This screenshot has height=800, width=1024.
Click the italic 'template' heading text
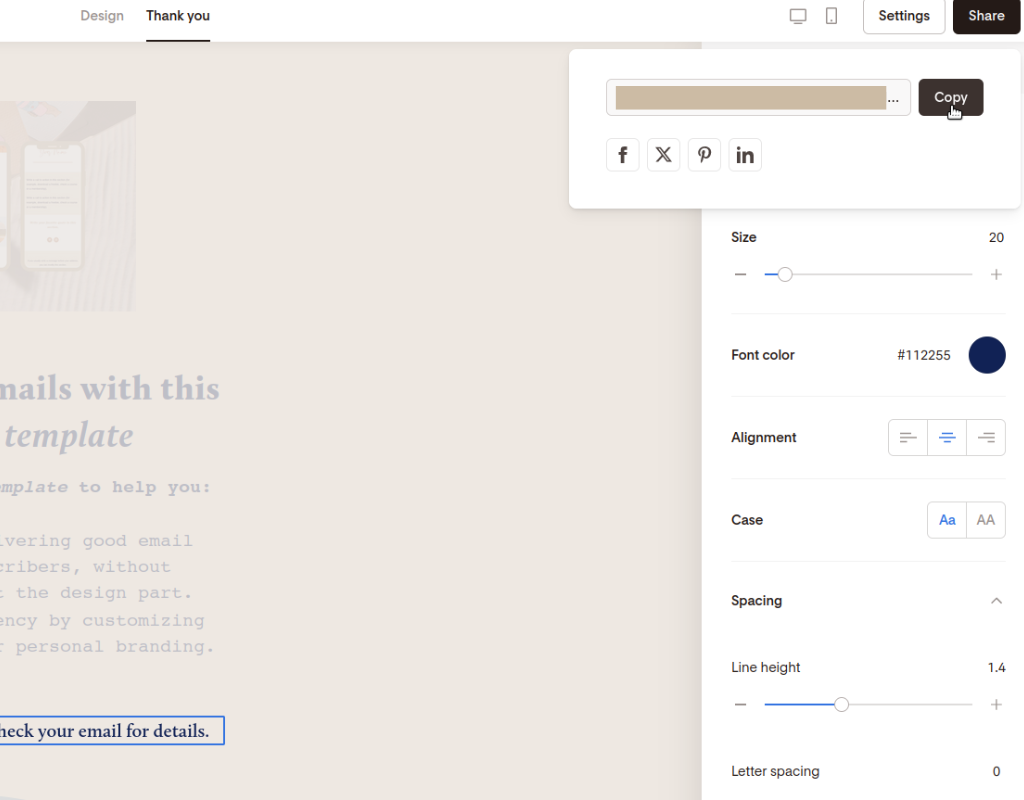pyautogui.click(x=69, y=436)
